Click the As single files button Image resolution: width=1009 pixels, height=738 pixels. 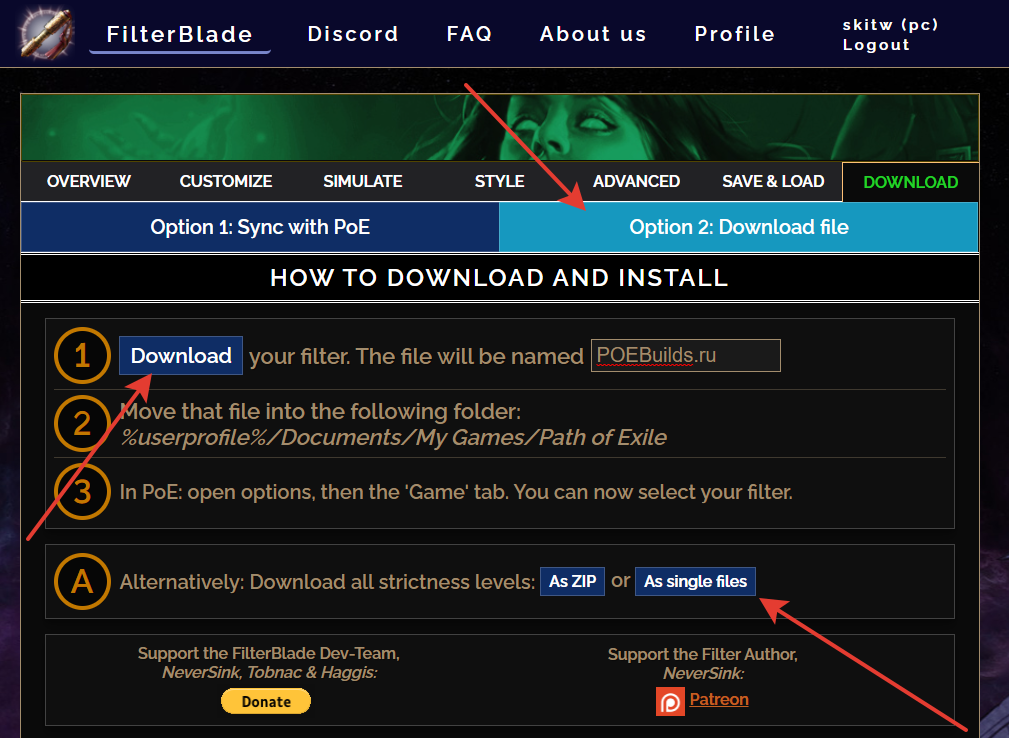695,581
